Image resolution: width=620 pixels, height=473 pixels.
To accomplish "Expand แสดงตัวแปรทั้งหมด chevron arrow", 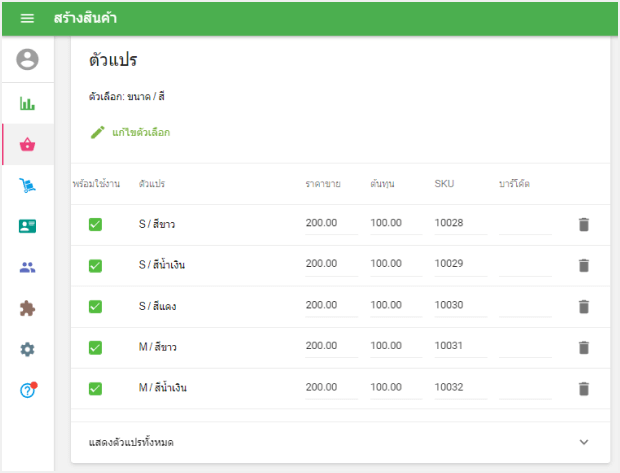I will (584, 441).
